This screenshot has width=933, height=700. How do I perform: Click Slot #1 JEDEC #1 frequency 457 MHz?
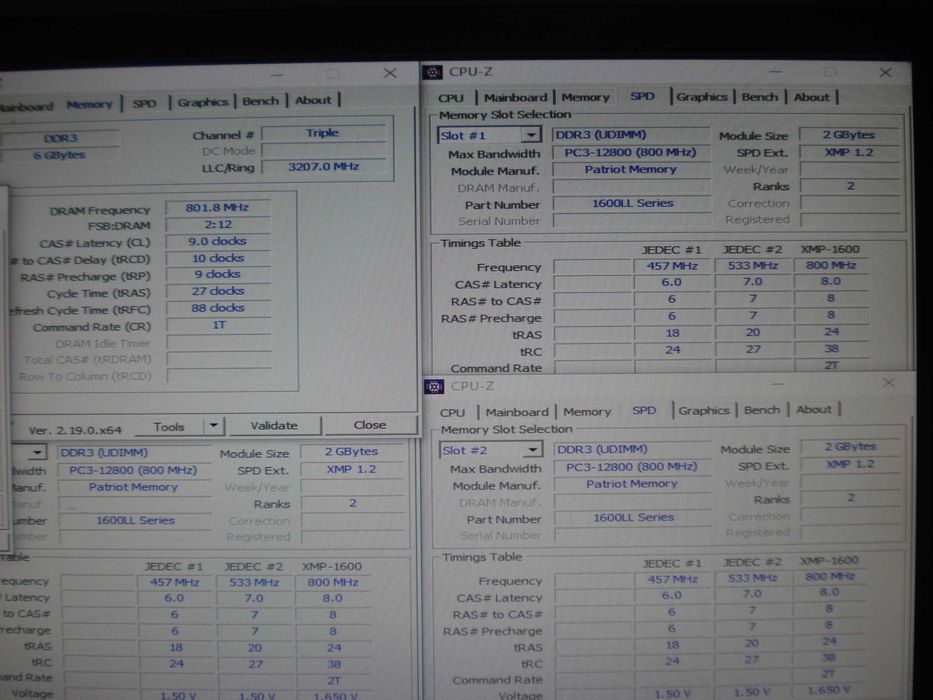pyautogui.click(x=672, y=266)
